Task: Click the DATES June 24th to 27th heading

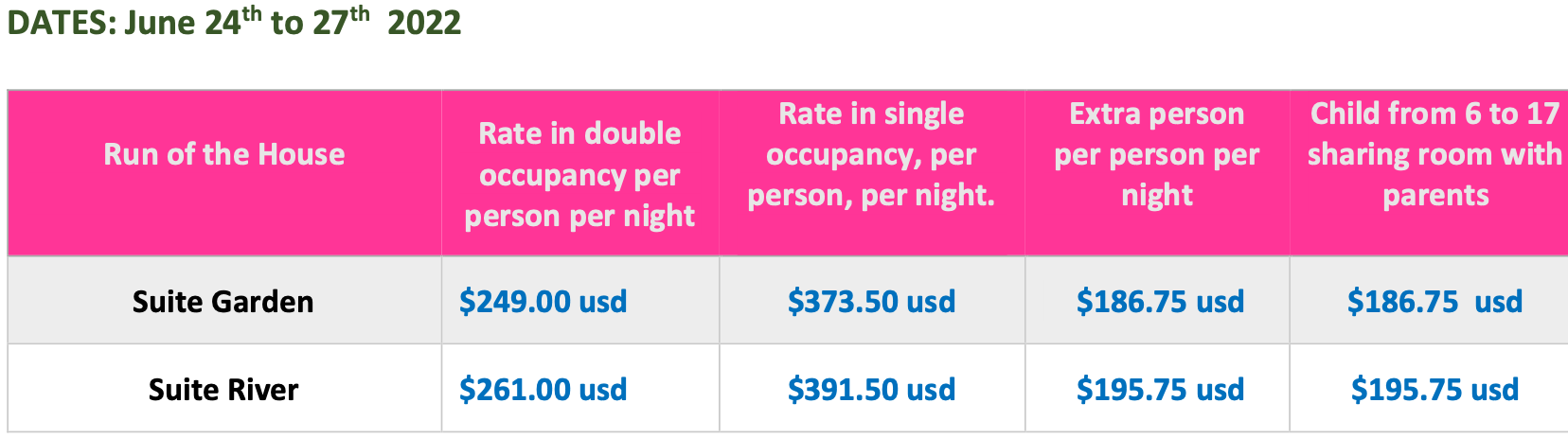Action: click(x=234, y=22)
